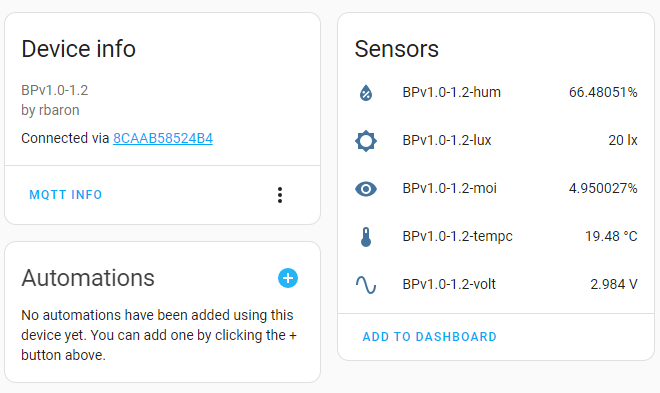660x393 pixels.
Task: Click the moisture eye icon
Action: coord(366,189)
